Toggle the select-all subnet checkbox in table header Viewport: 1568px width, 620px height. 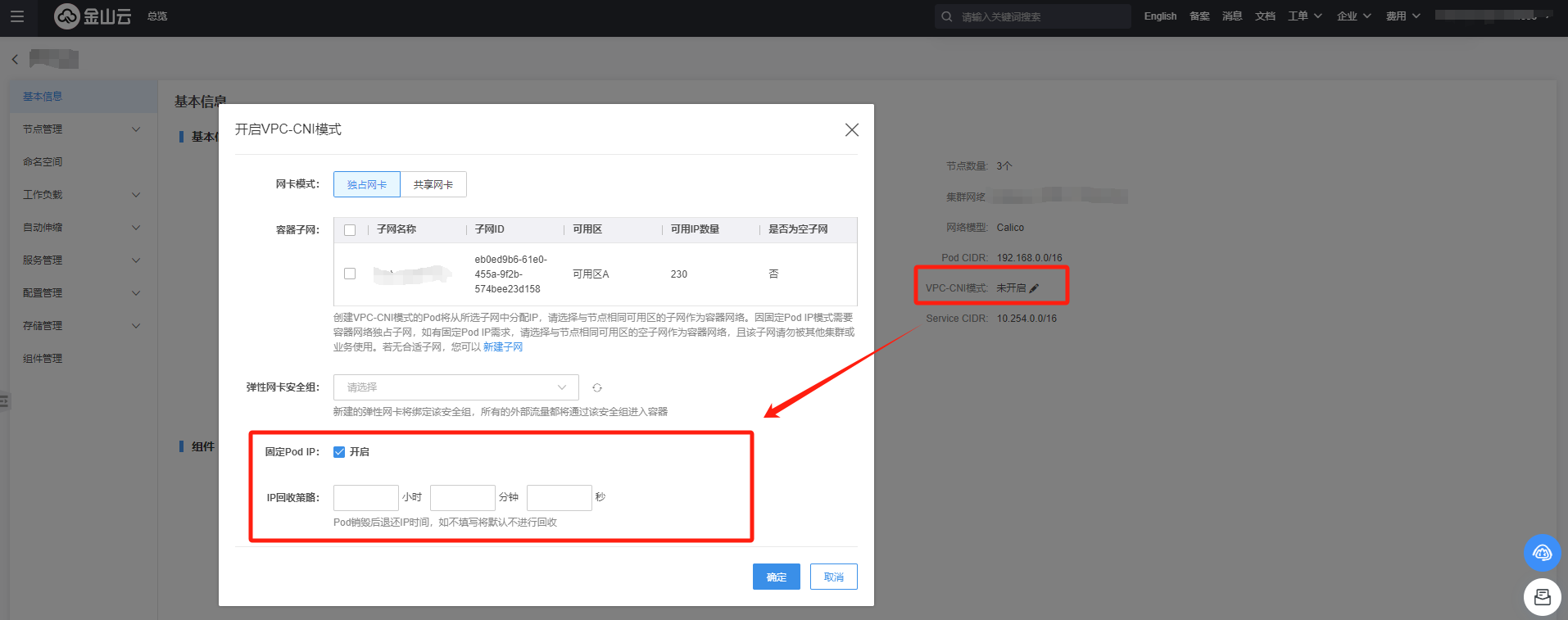tap(350, 230)
